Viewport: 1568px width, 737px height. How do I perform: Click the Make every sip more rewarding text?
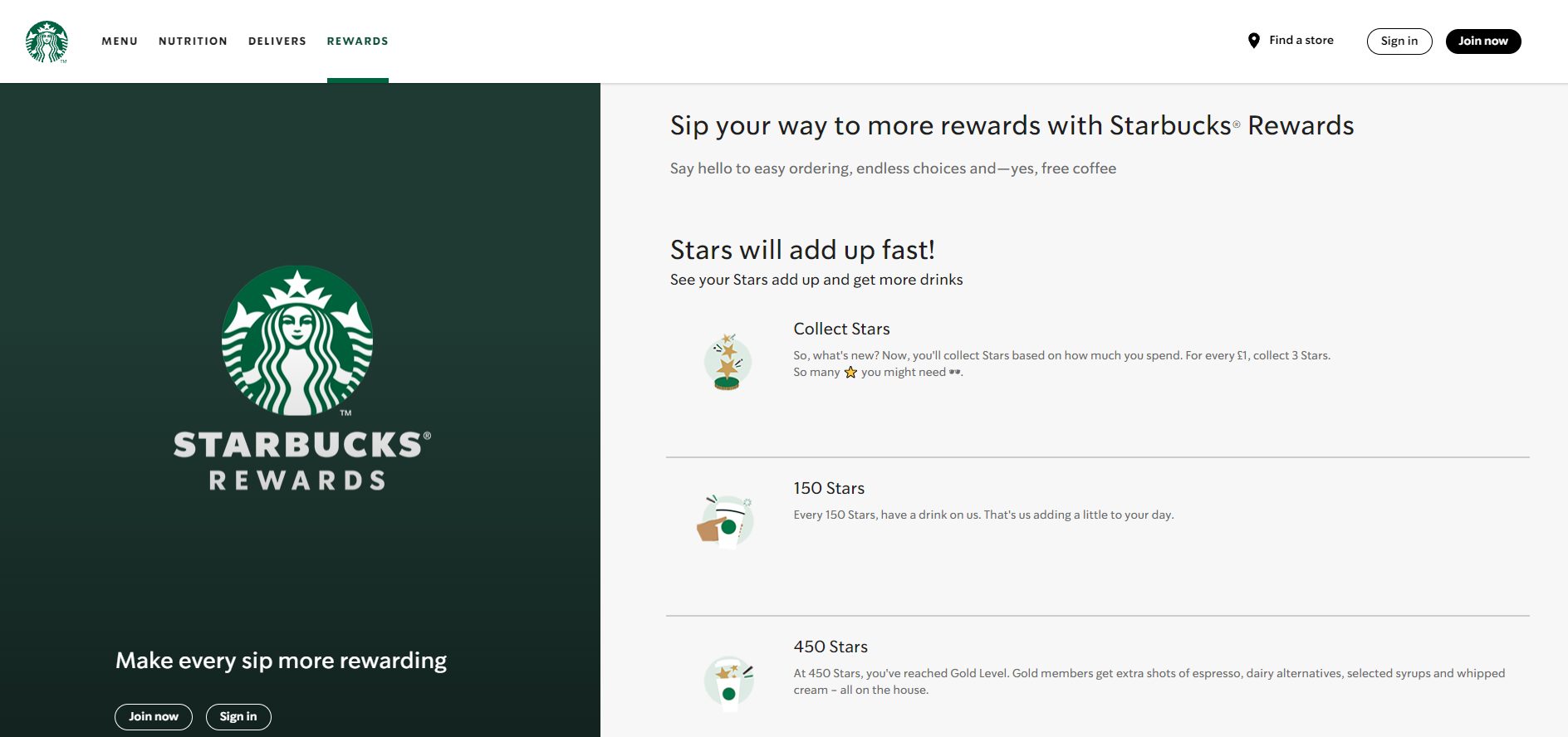281,661
